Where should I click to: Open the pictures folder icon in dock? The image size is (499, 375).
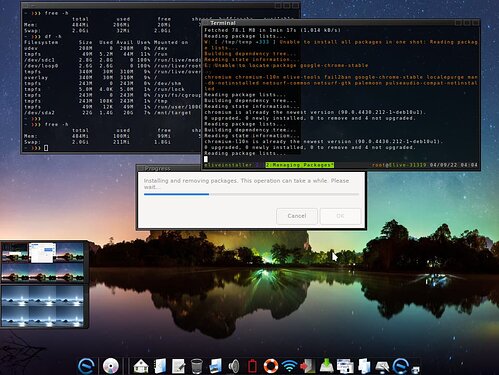(x=215, y=366)
